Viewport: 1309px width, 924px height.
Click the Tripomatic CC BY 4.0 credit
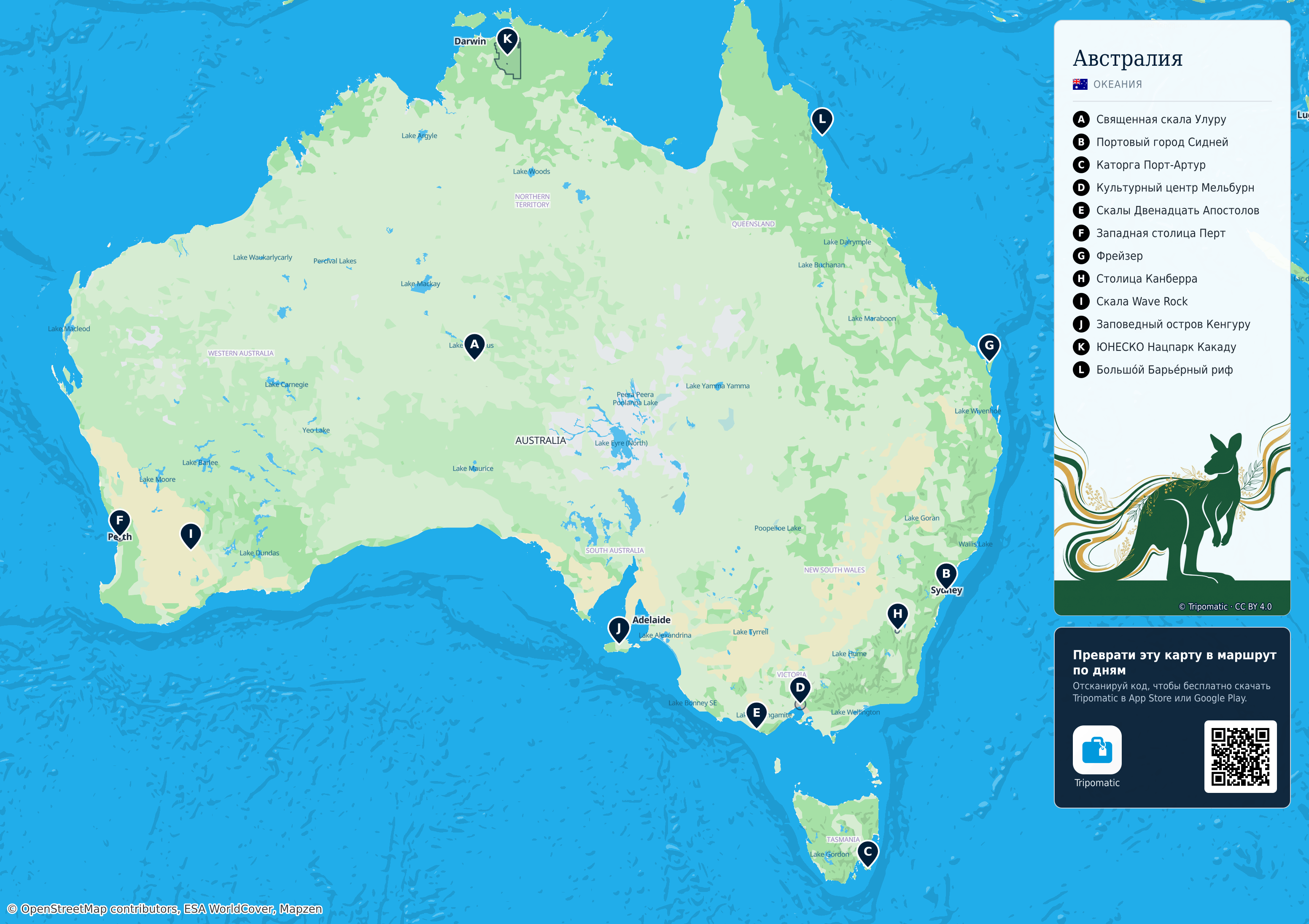(x=1225, y=607)
